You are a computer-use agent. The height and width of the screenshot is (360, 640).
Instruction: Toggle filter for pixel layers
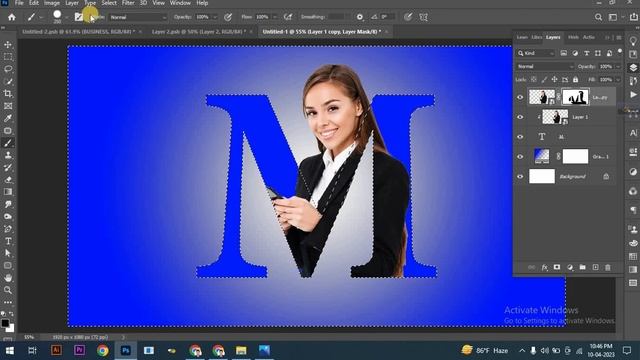564,53
